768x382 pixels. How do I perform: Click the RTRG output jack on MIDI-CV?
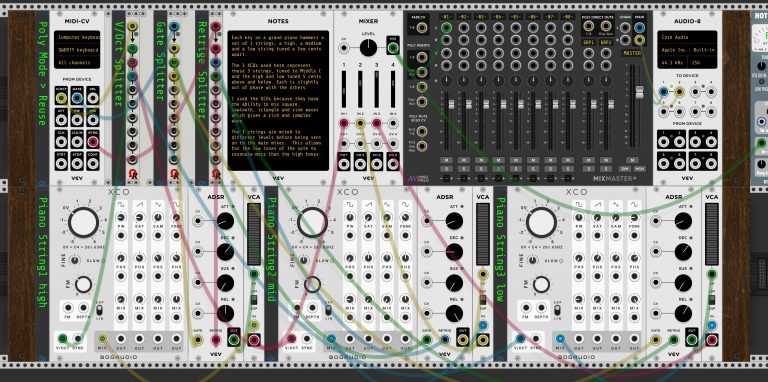click(93, 142)
